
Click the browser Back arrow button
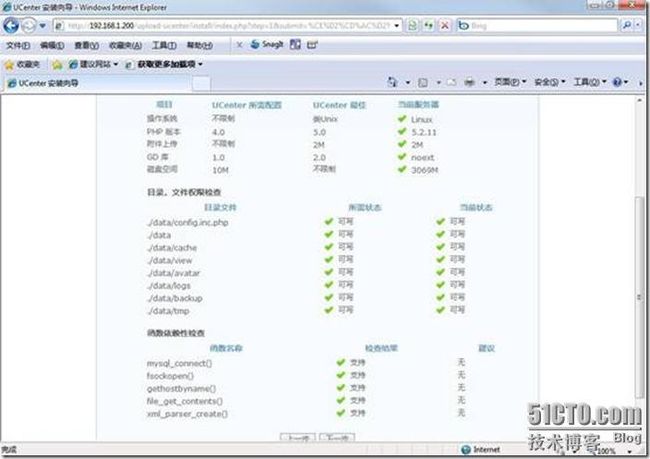[11, 26]
